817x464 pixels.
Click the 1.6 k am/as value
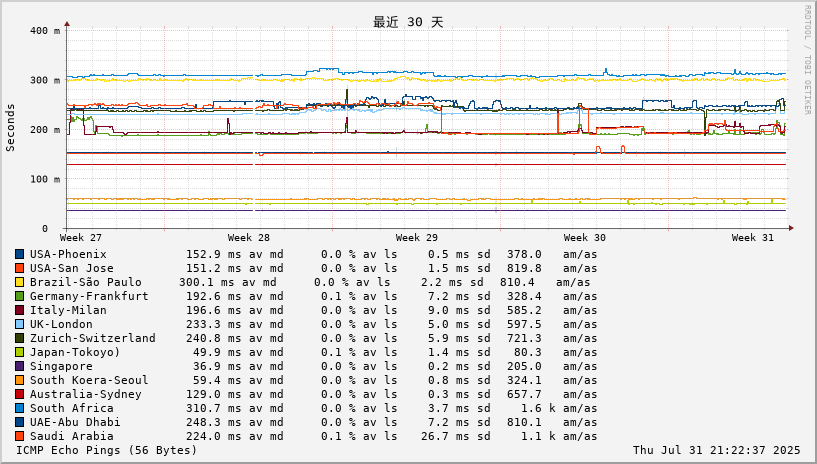(559, 409)
